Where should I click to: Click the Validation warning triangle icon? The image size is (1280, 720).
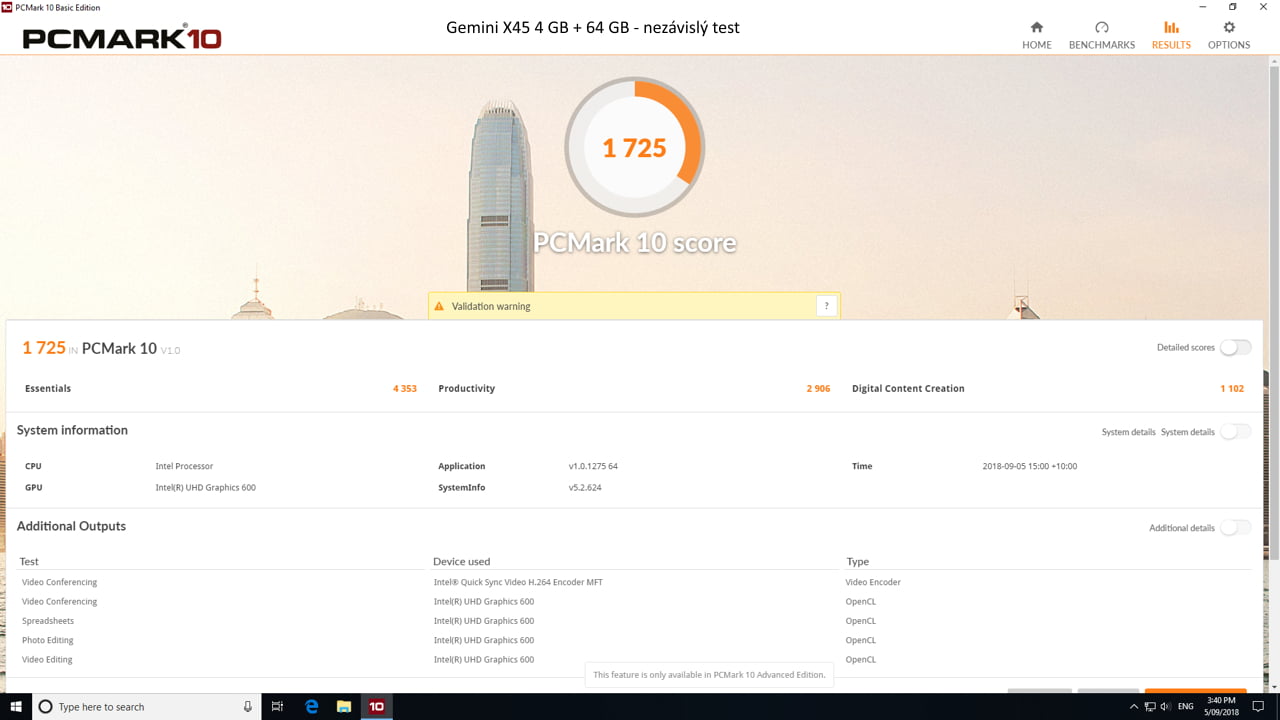(439, 306)
